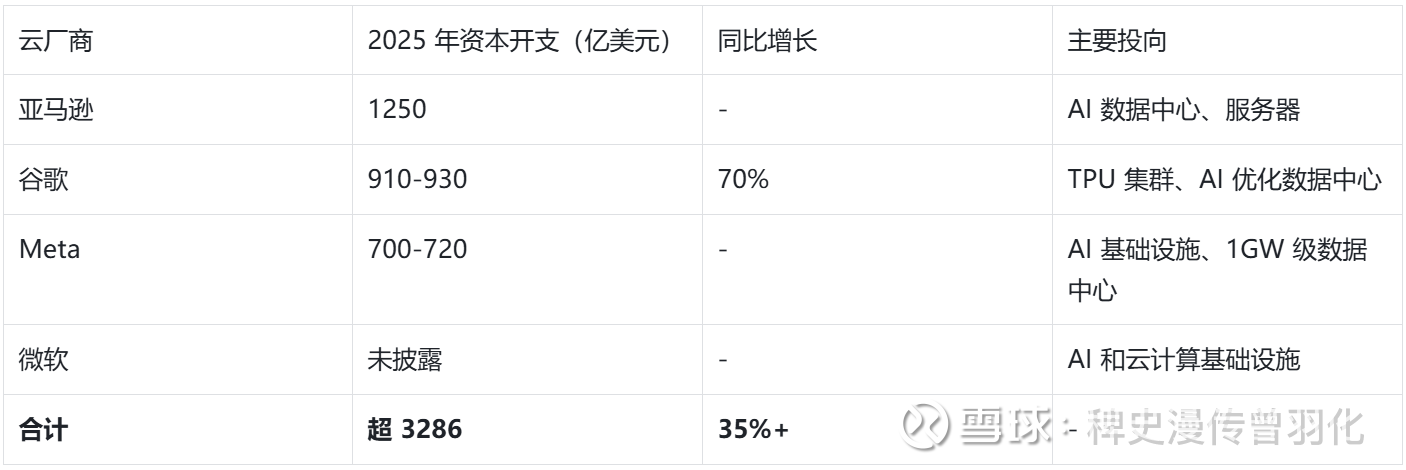Select the 未披露 cell
Viewport: 1406px width, 470px height.
click(405, 360)
